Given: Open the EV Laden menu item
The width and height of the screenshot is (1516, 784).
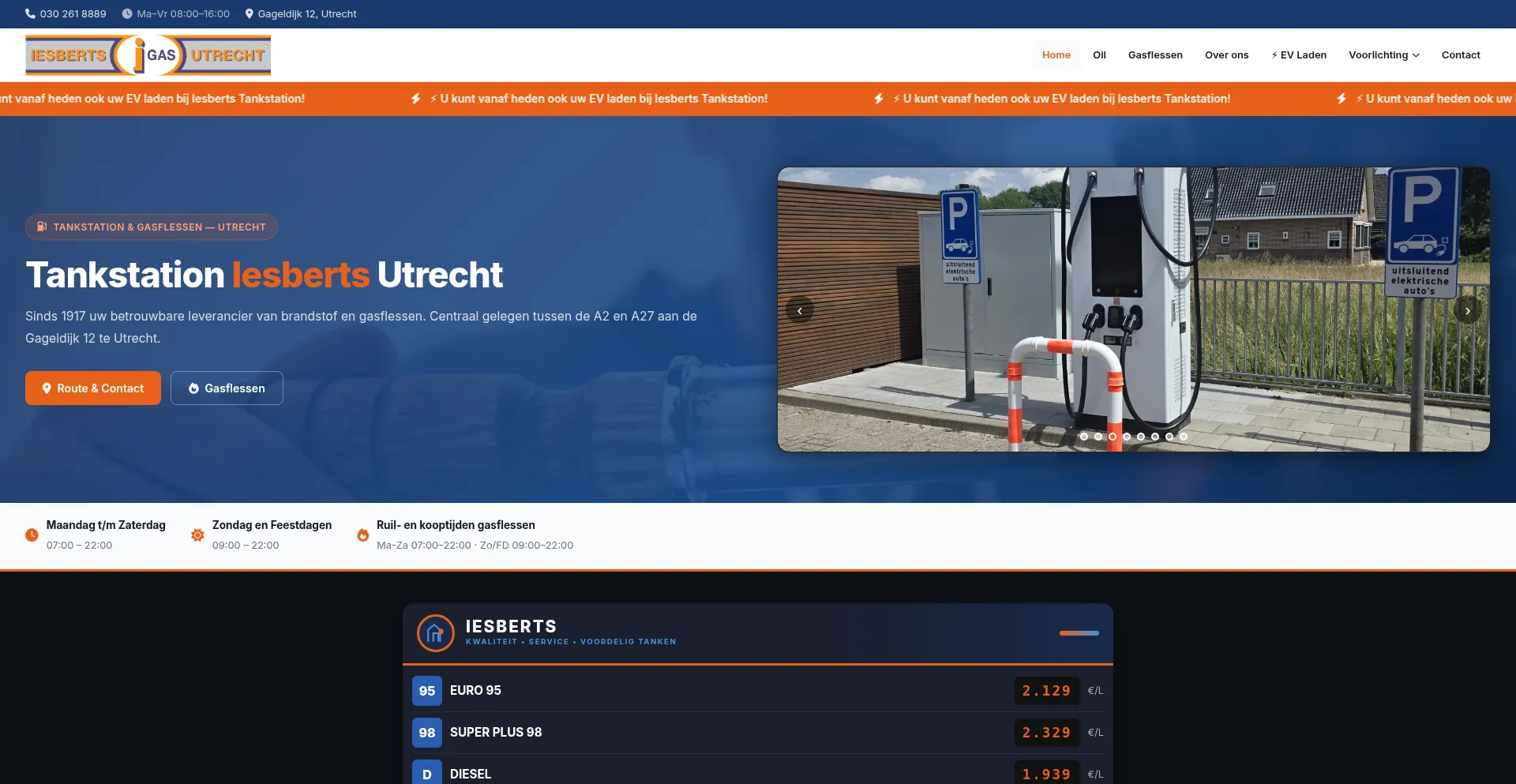Looking at the screenshot, I should (1299, 55).
